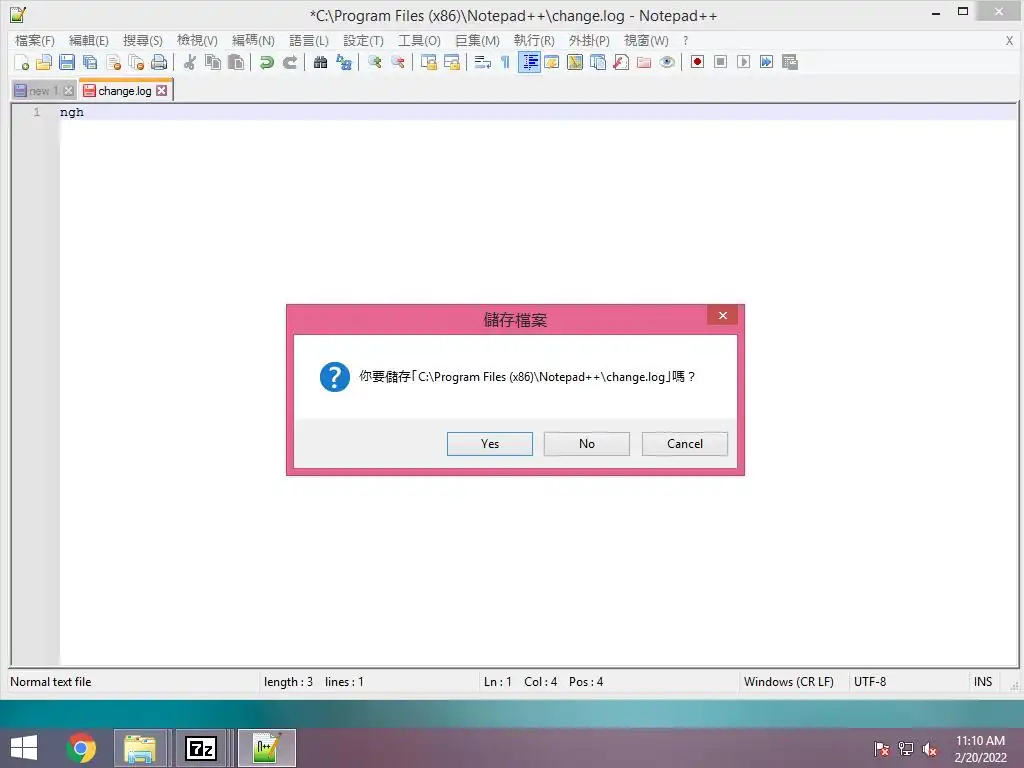Image resolution: width=1024 pixels, height=768 pixels.
Task: Open the Windows Start button
Action: [x=24, y=748]
